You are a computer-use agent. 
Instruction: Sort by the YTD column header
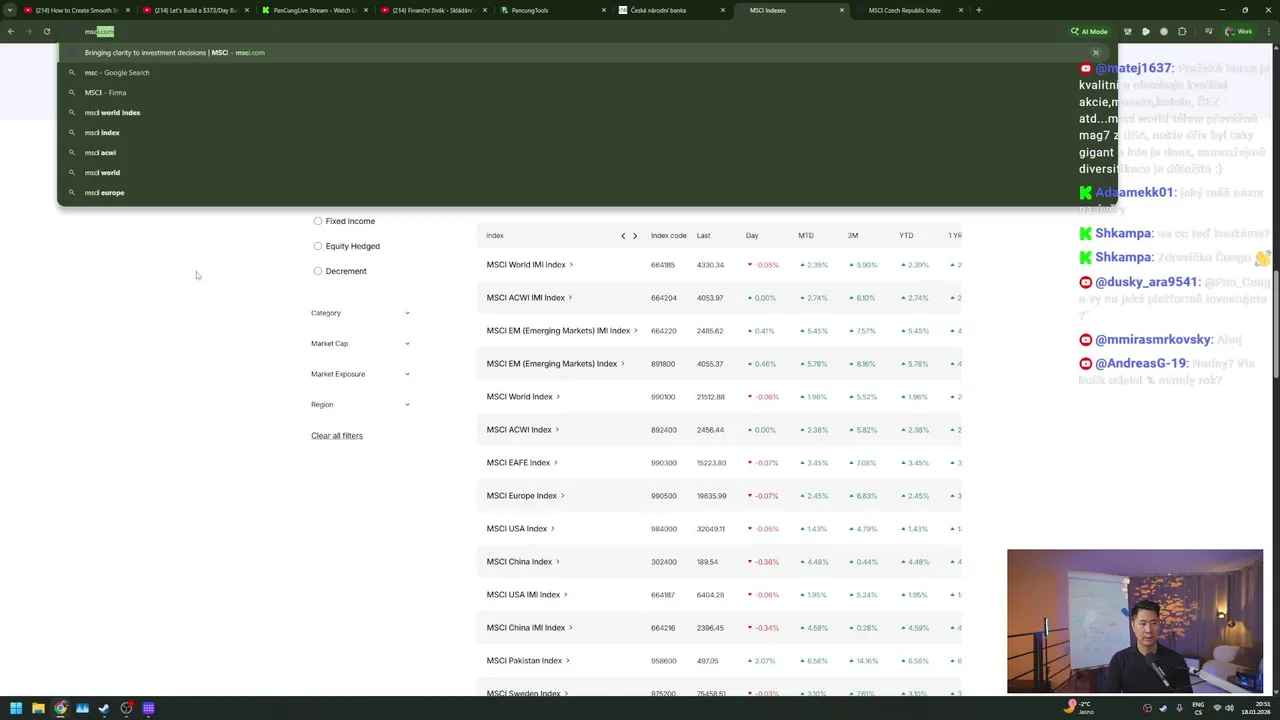906,236
